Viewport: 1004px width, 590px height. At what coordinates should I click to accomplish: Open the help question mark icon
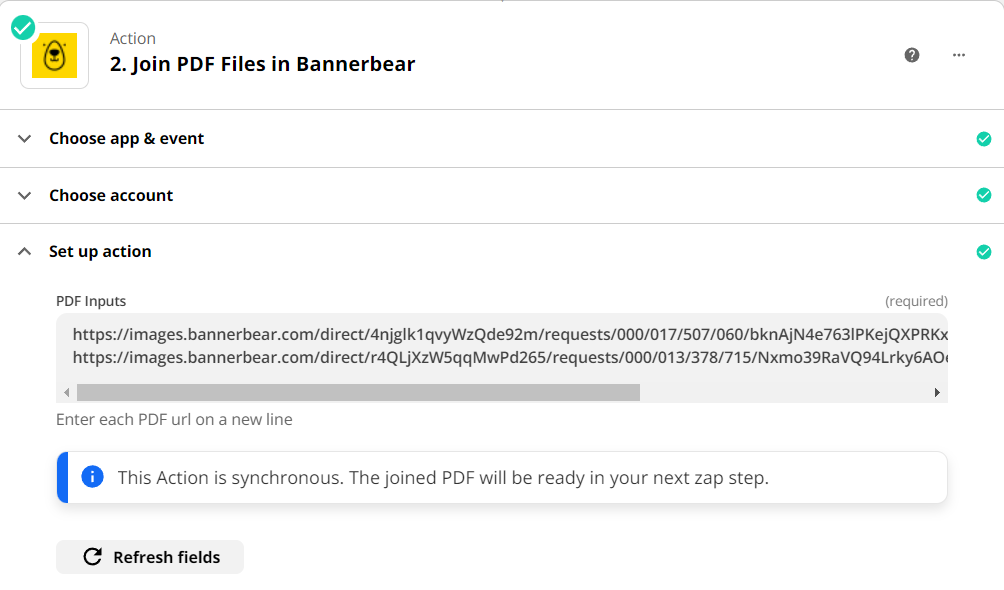(x=912, y=55)
